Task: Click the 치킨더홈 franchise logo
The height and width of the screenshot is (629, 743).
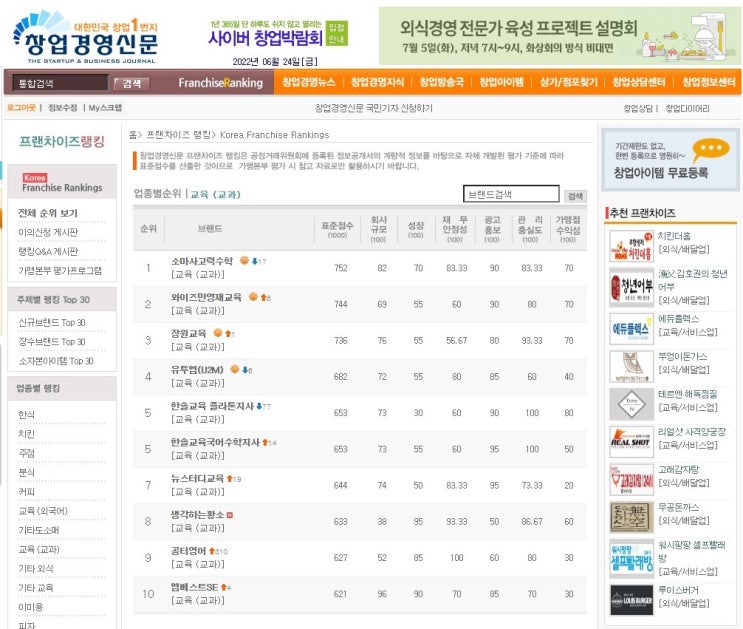Action: click(x=631, y=246)
